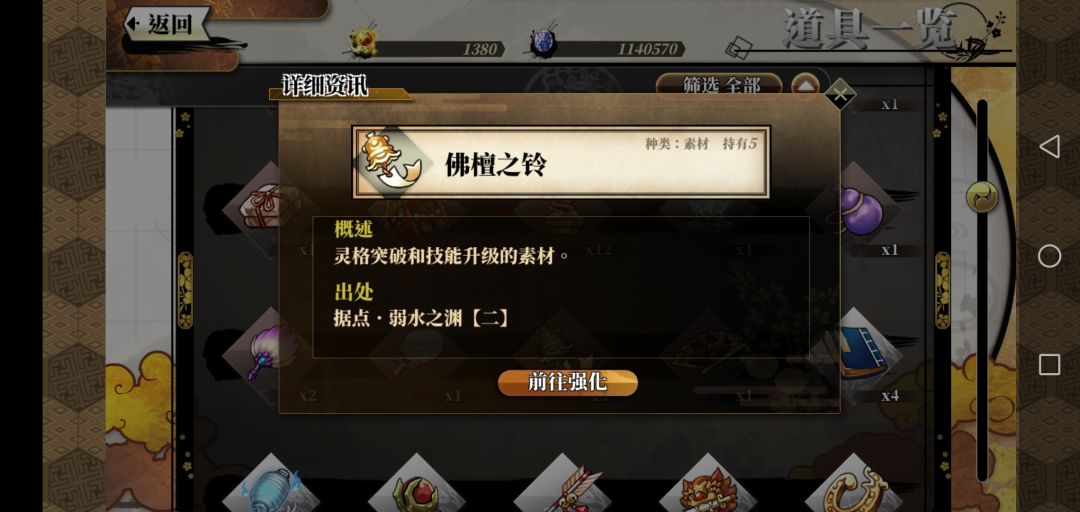This screenshot has width=1080, height=512.
Task: Click the gold currency coin icon
Action: click(x=363, y=43)
